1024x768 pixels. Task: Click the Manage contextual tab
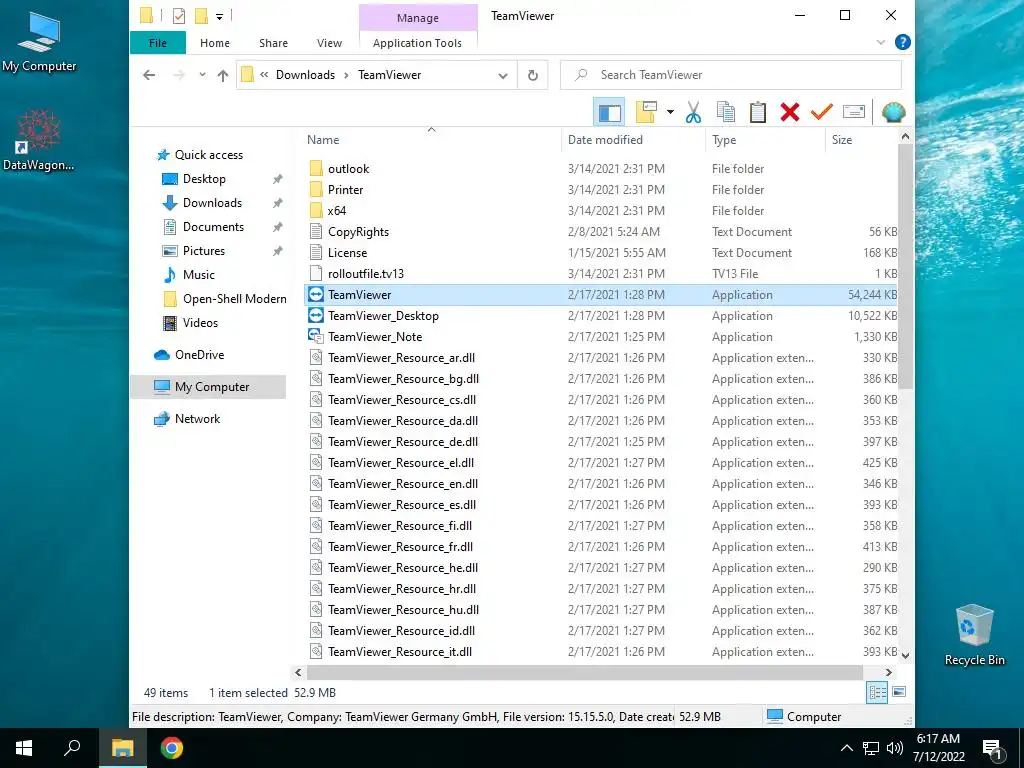pyautogui.click(x=418, y=18)
